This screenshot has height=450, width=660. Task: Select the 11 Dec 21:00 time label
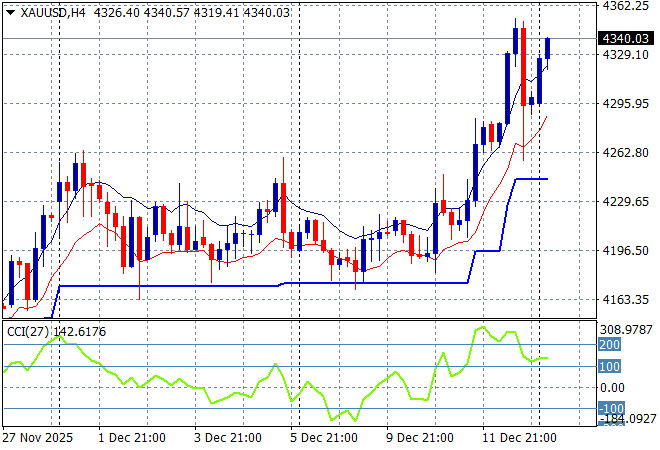[x=517, y=438]
